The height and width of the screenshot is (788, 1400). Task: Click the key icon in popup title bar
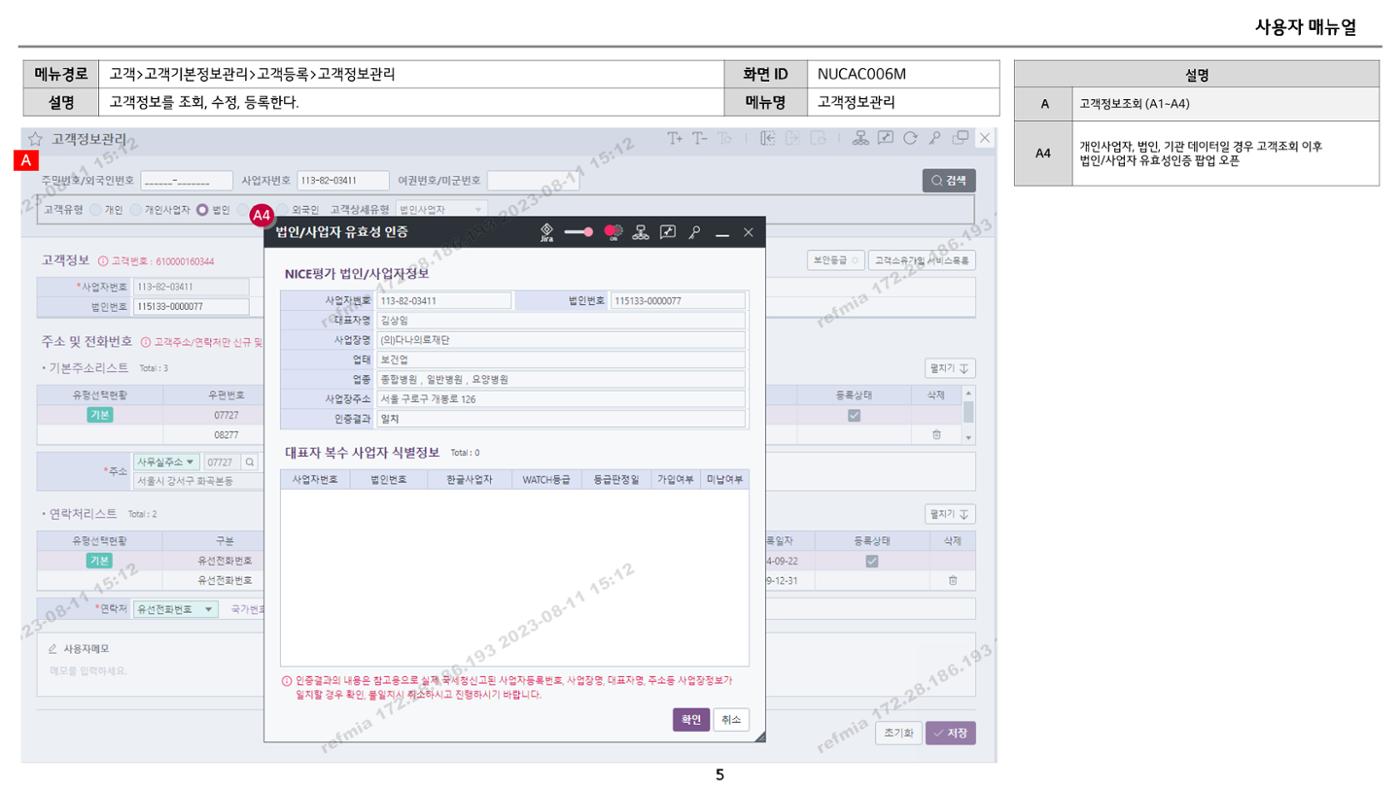click(x=694, y=232)
